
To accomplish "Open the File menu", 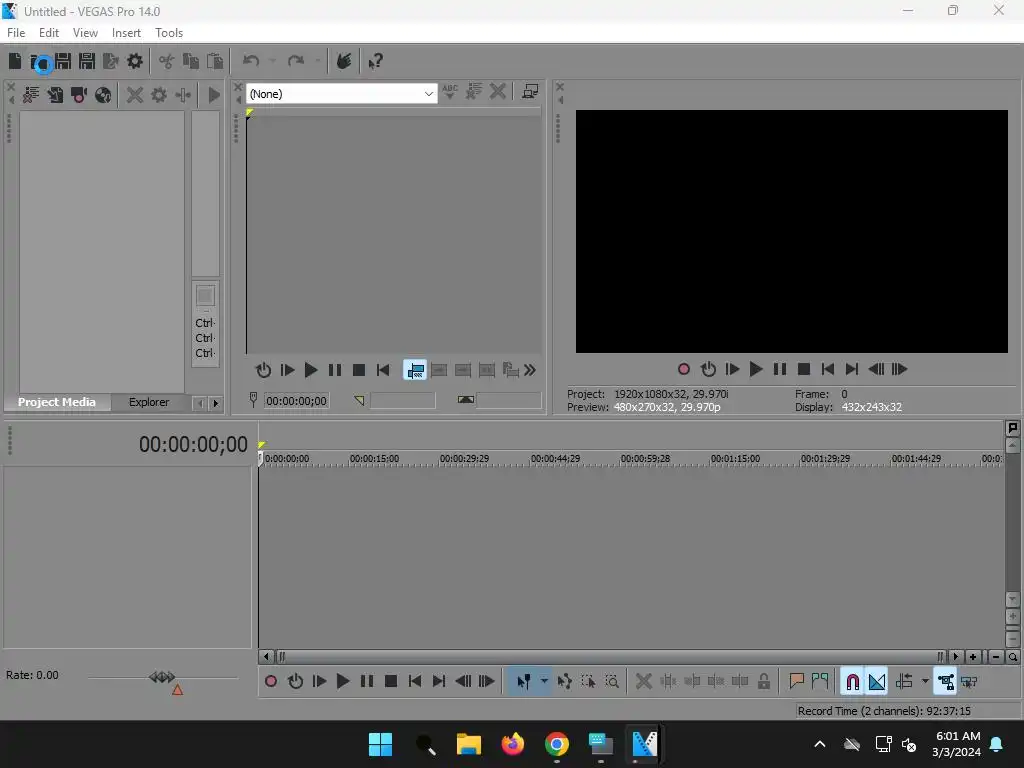I will (16, 33).
